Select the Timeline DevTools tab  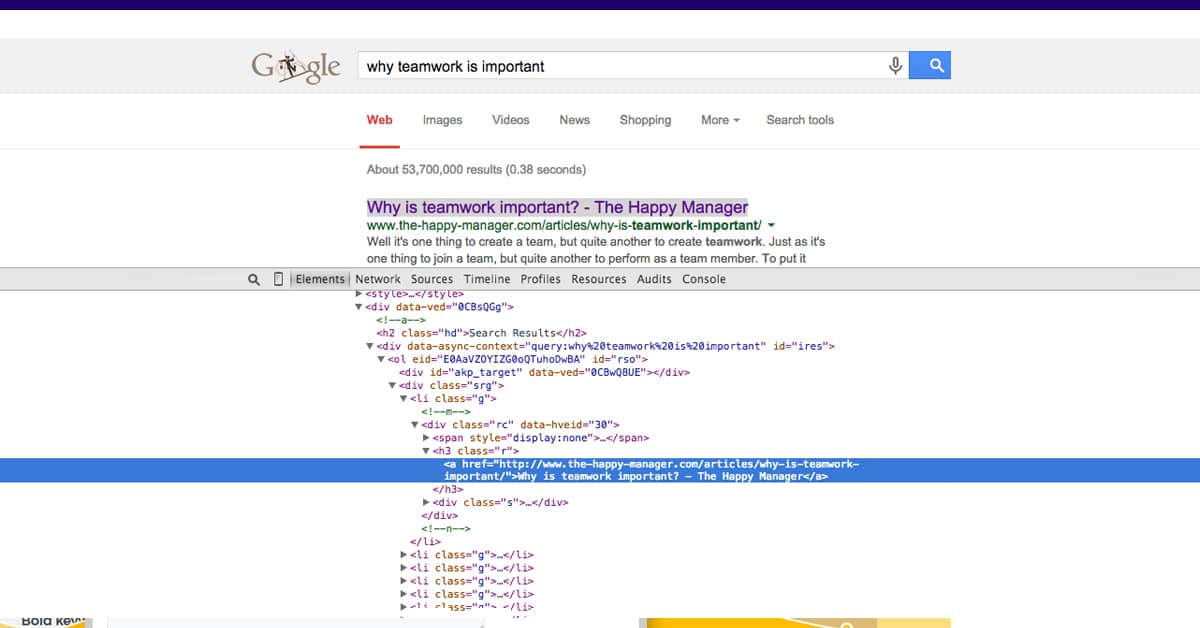point(487,279)
